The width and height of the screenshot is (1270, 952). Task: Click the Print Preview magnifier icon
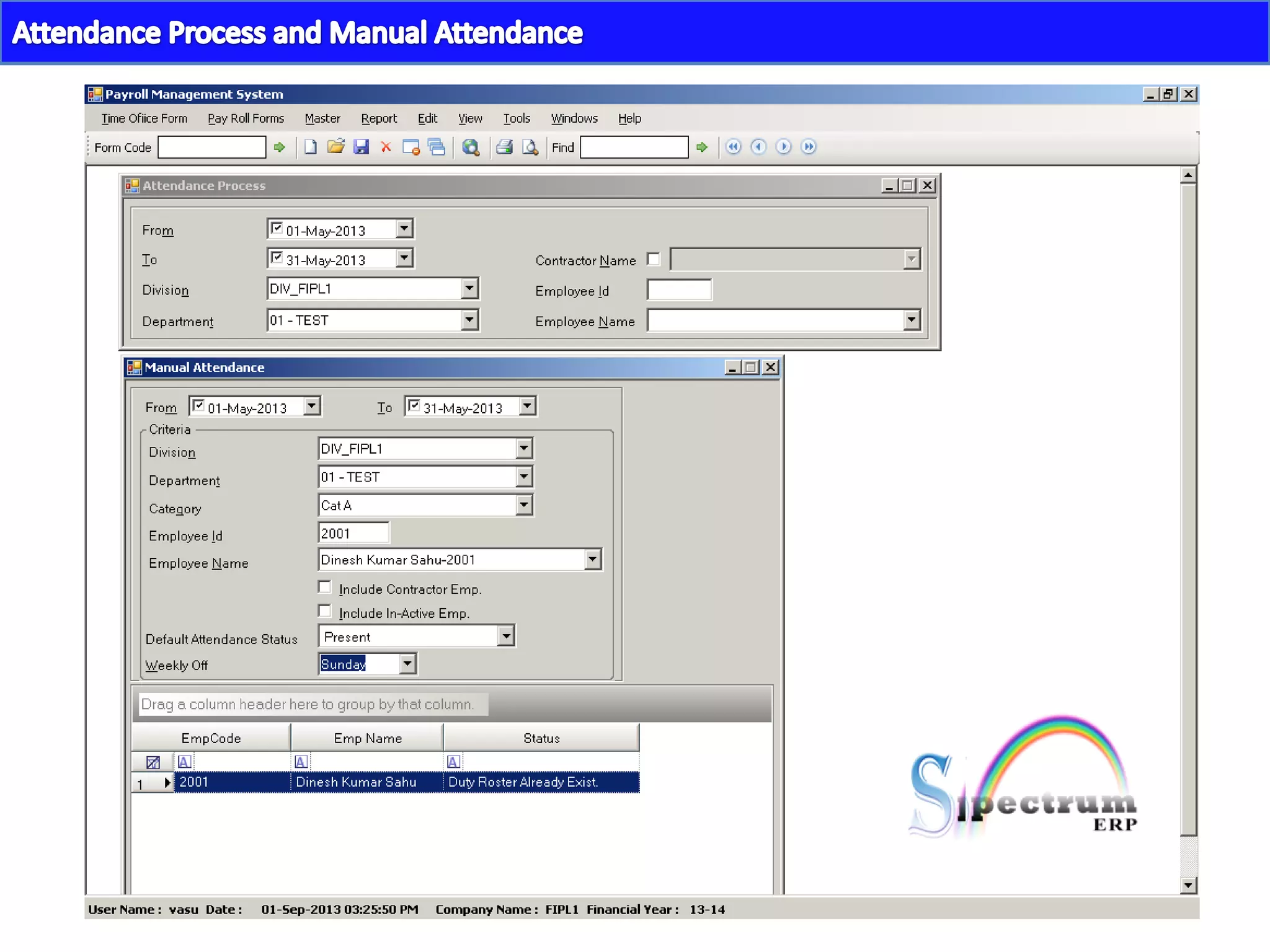click(530, 147)
